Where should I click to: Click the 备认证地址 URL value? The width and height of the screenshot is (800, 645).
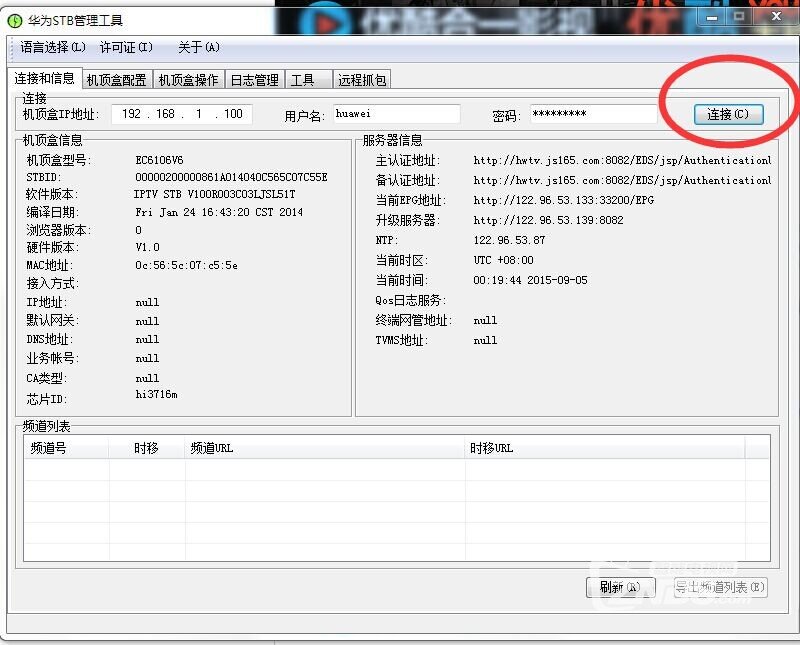(x=622, y=181)
